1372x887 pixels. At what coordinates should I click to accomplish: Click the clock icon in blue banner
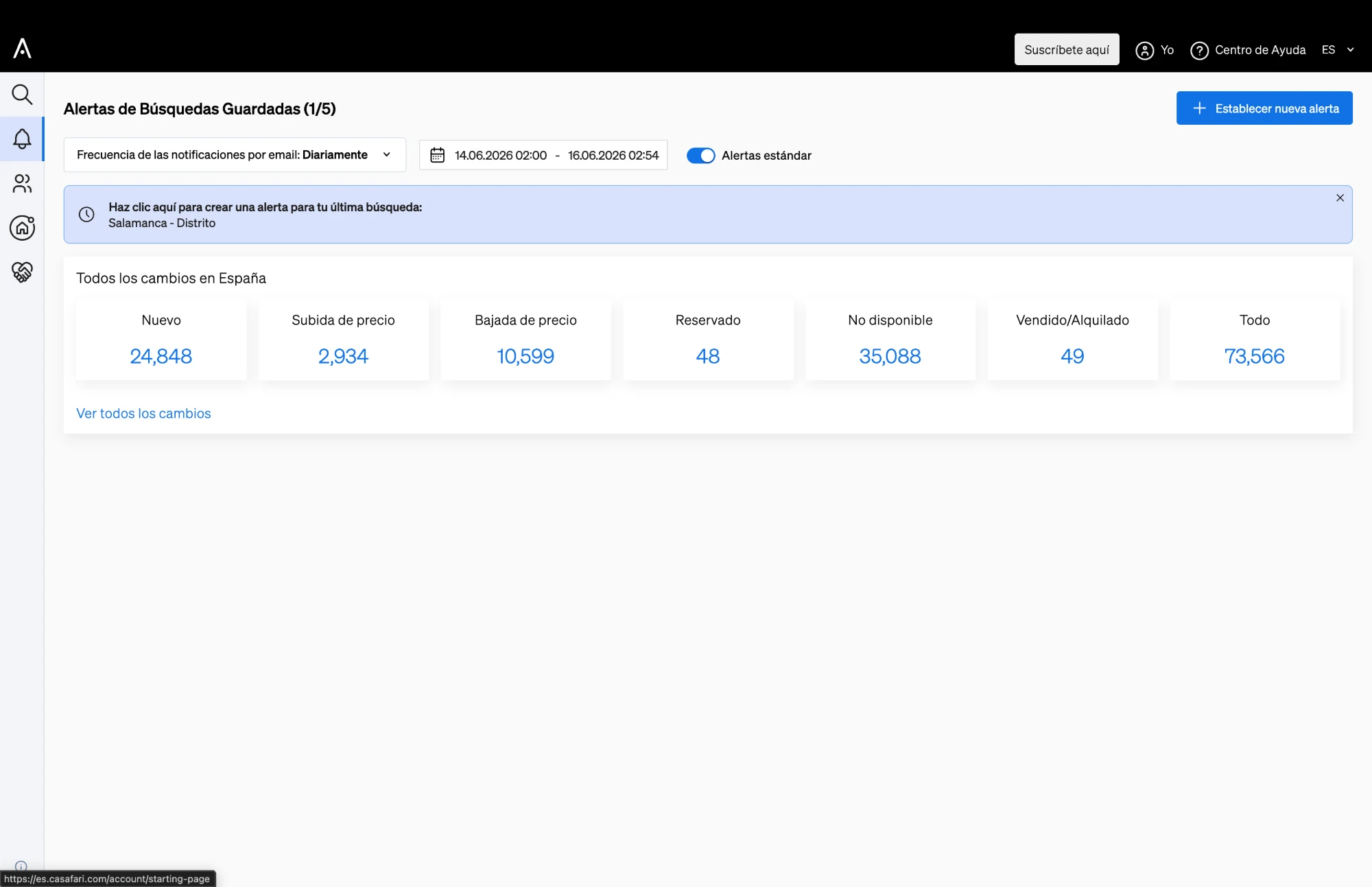click(86, 215)
